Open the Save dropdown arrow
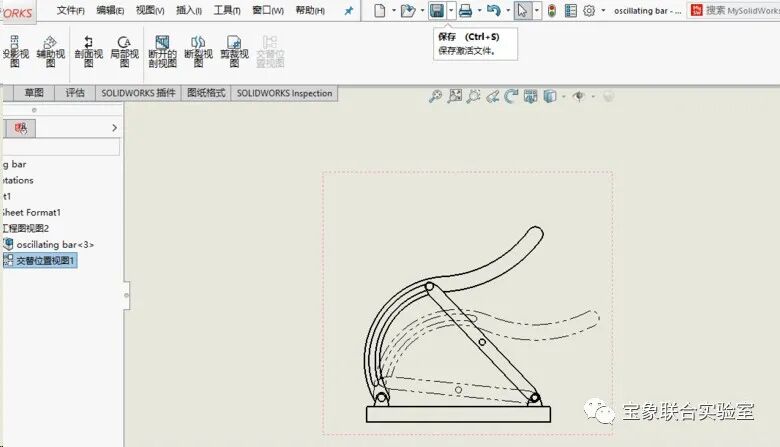 click(451, 10)
